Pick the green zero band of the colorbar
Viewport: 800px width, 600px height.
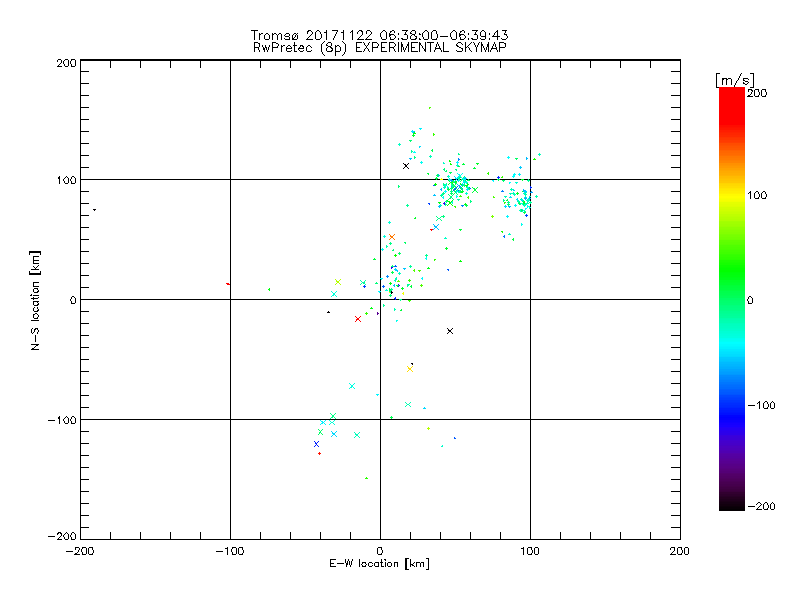[732, 300]
